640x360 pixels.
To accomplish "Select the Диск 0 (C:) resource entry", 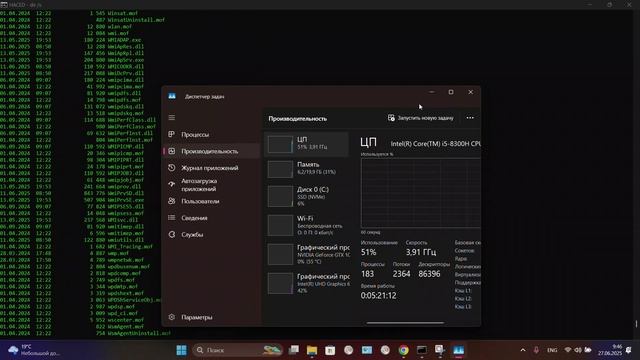I will [x=307, y=196].
